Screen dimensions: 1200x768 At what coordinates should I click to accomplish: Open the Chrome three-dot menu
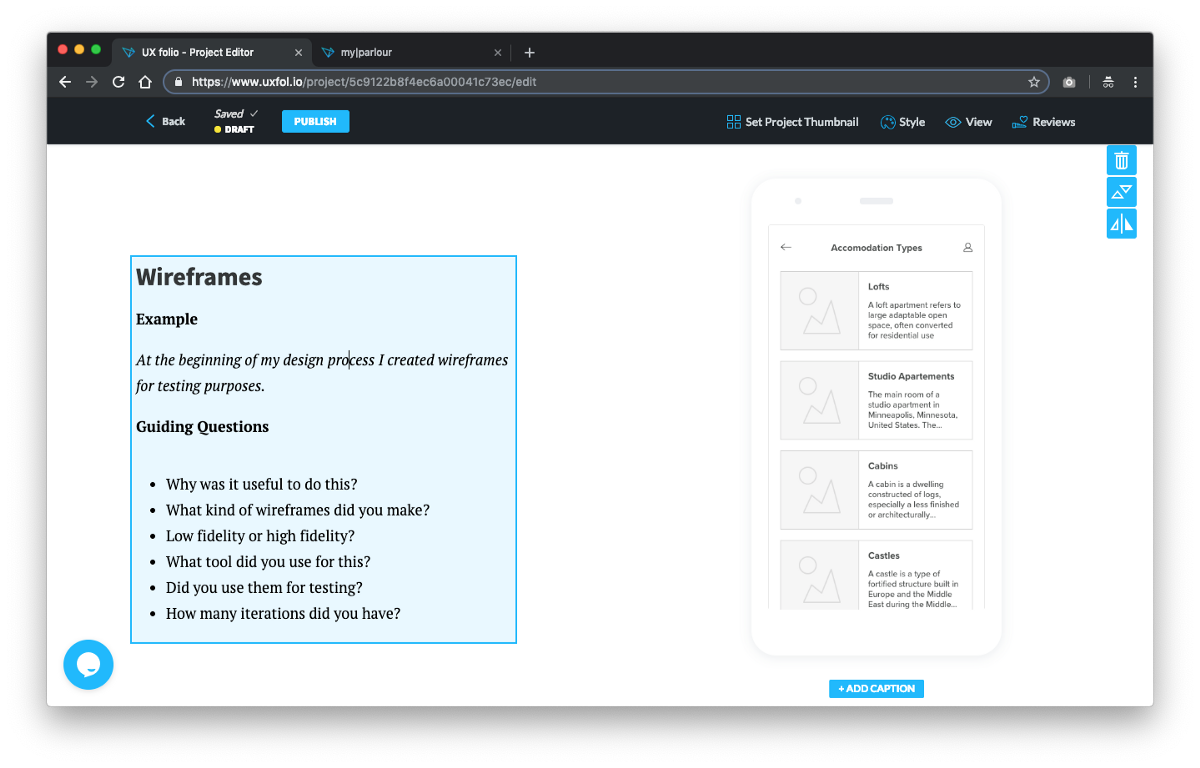pos(1135,82)
